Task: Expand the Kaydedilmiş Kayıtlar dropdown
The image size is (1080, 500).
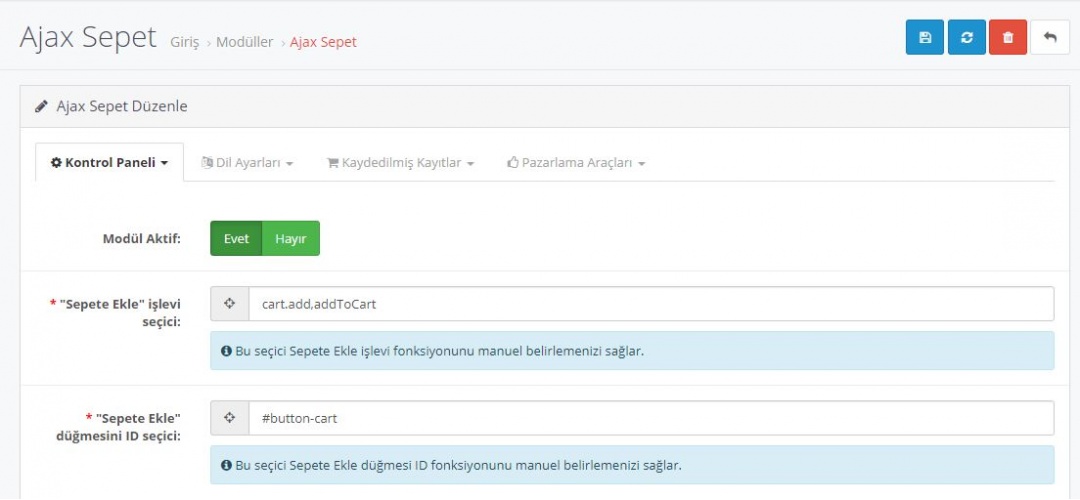Action: [x=400, y=163]
